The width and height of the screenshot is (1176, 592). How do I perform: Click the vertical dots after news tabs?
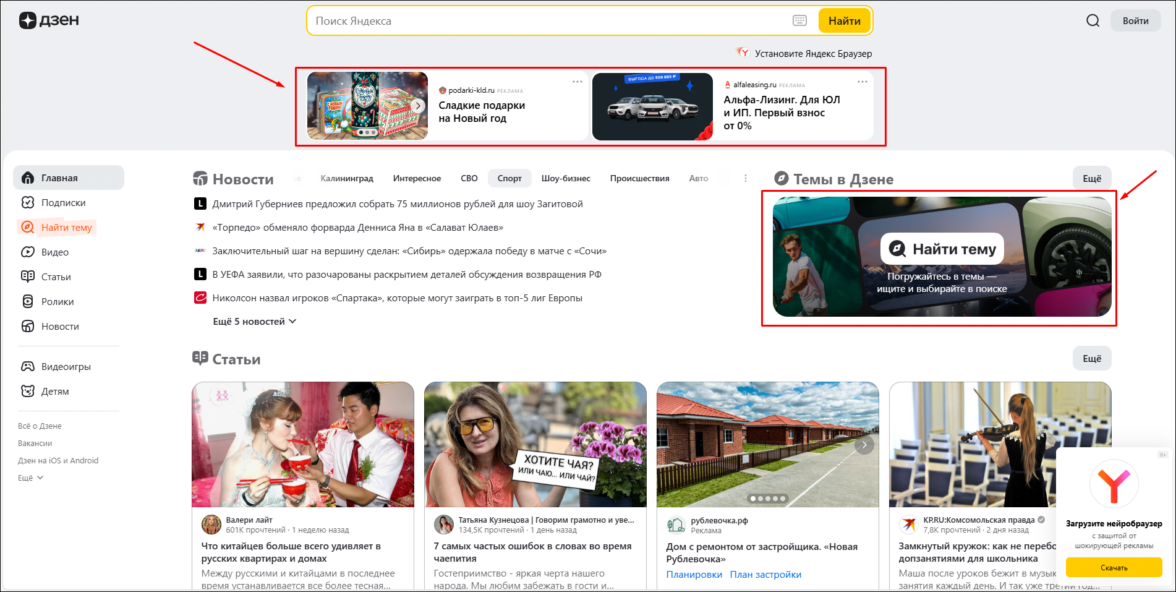[745, 179]
